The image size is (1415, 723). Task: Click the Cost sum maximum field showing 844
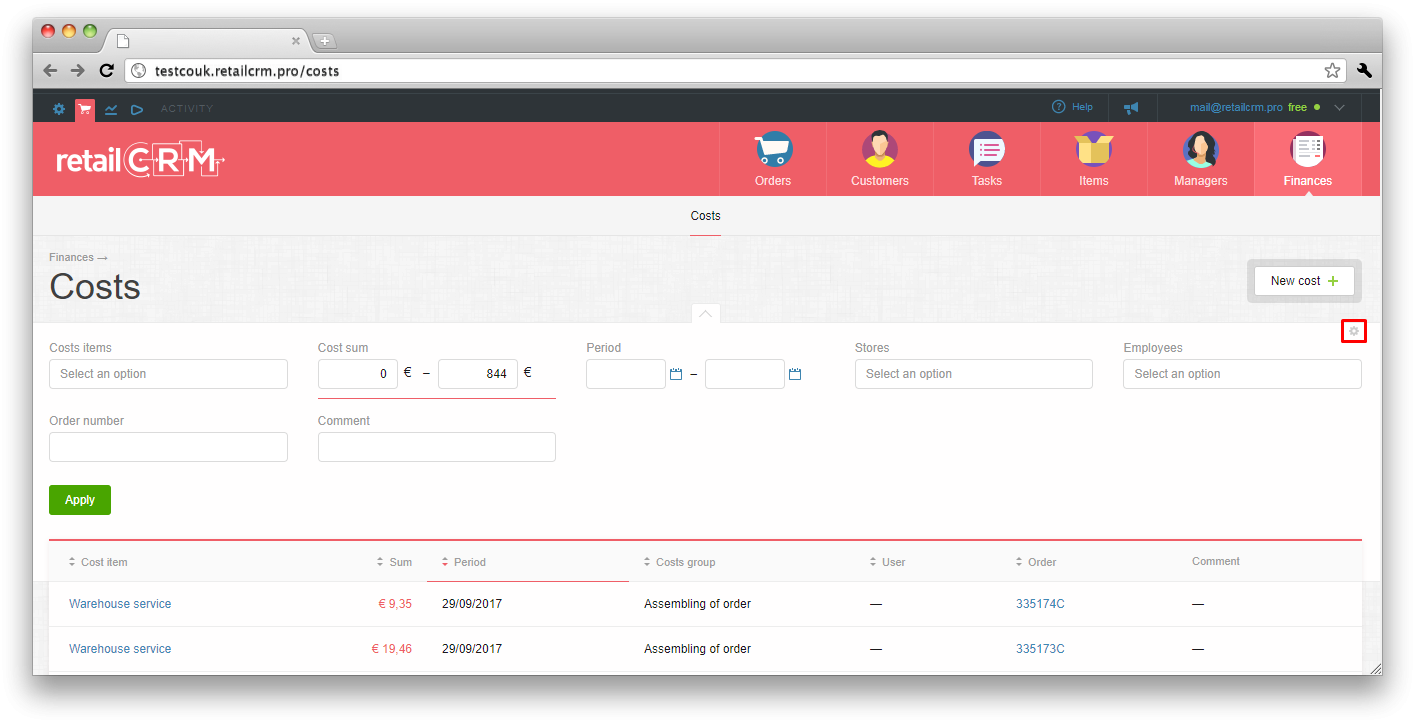tap(478, 374)
